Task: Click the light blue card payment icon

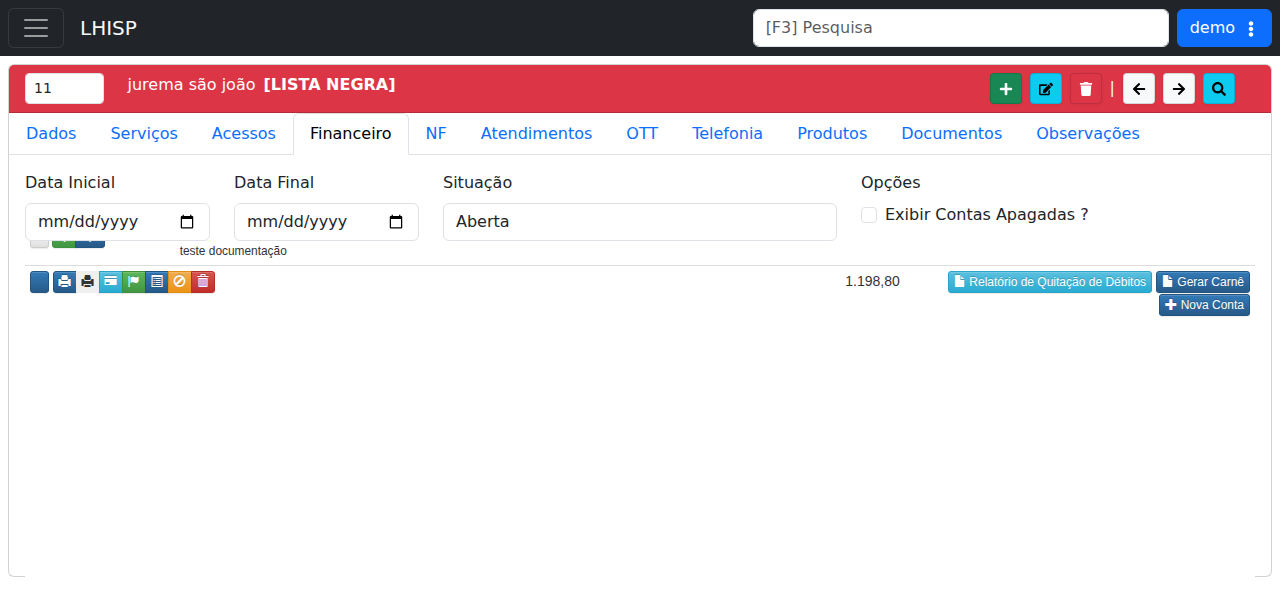Action: click(x=110, y=282)
